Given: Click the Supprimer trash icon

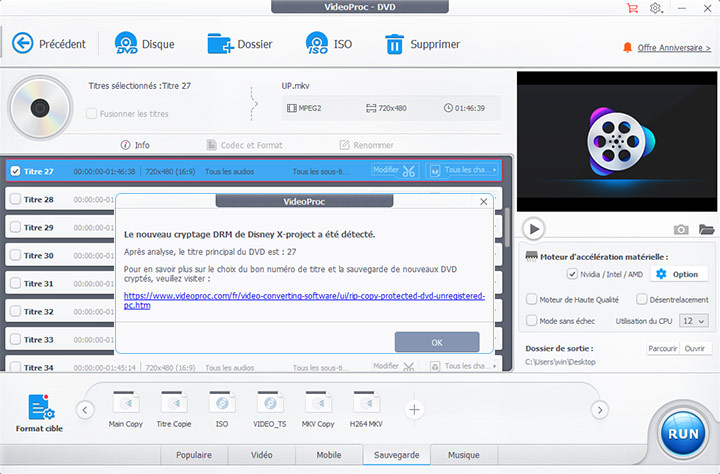Looking at the screenshot, I should pyautogui.click(x=395, y=44).
